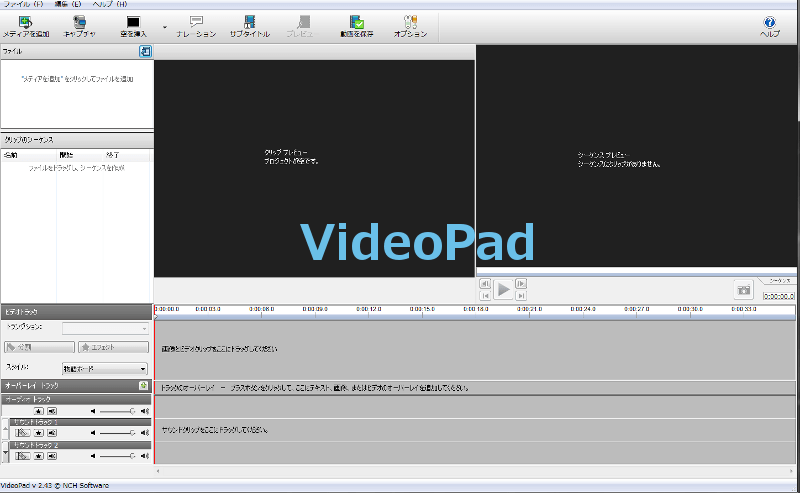Toggle mute button on サウンドトラック 1
Image resolution: width=800 pixels, height=493 pixels.
pos(52,433)
